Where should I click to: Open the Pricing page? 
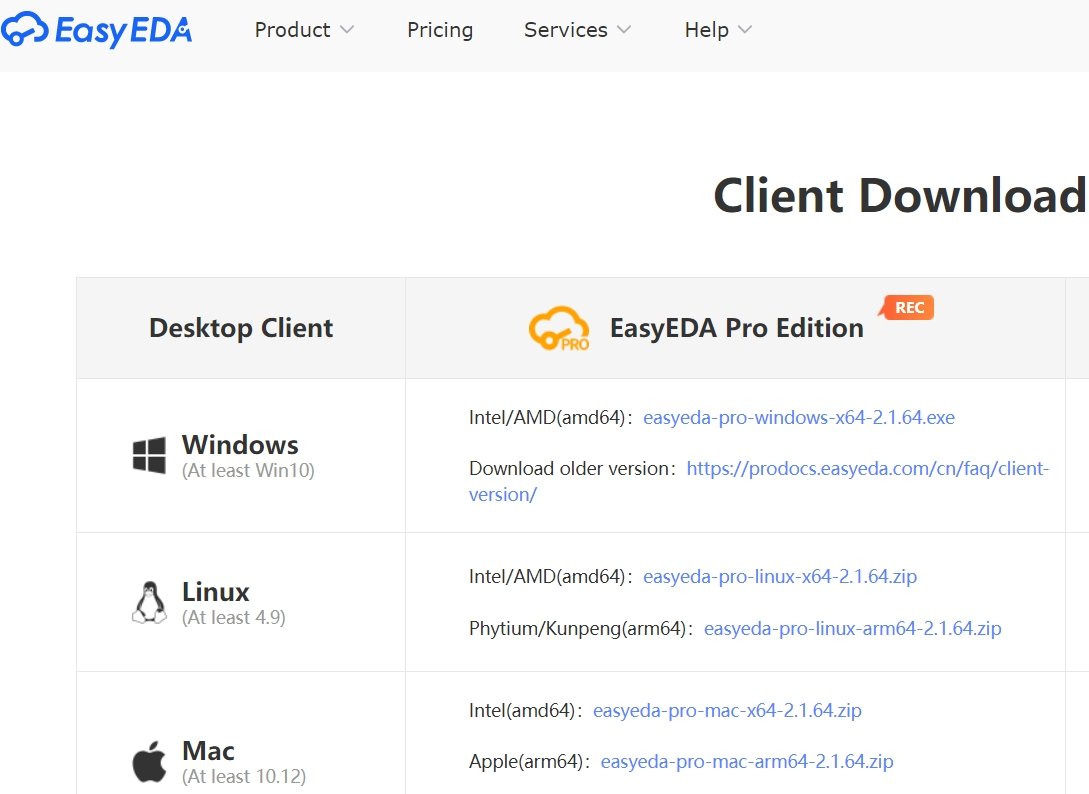pyautogui.click(x=440, y=30)
